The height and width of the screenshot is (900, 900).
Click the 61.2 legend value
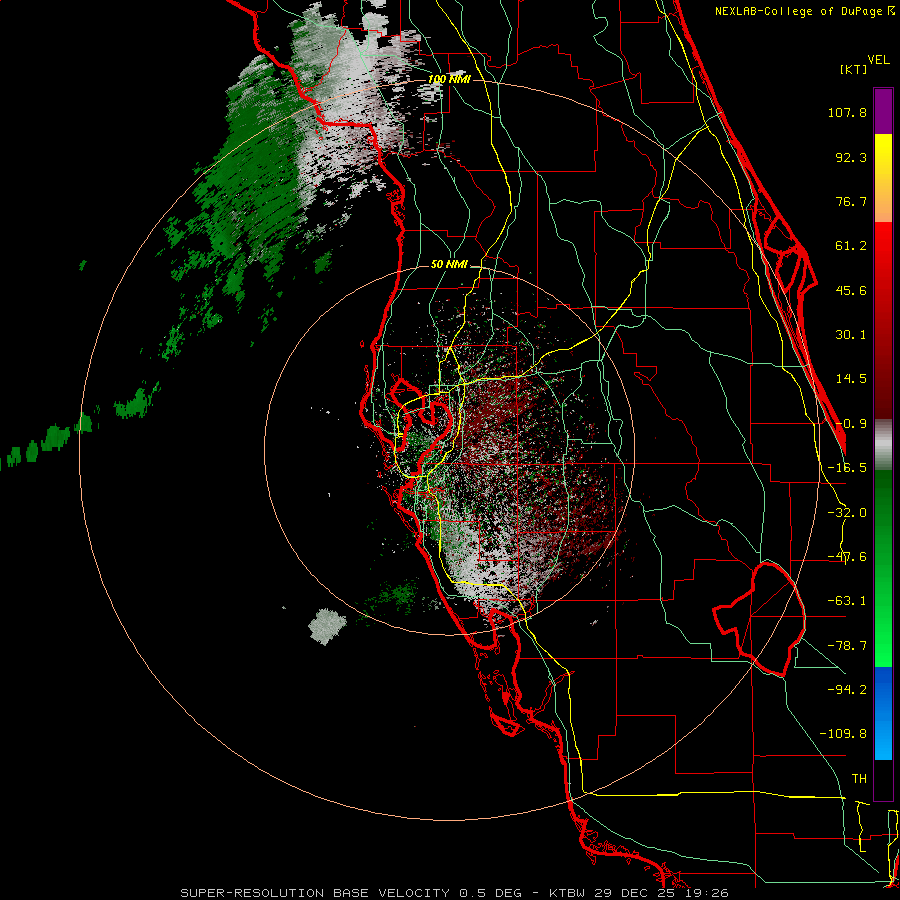[851, 246]
